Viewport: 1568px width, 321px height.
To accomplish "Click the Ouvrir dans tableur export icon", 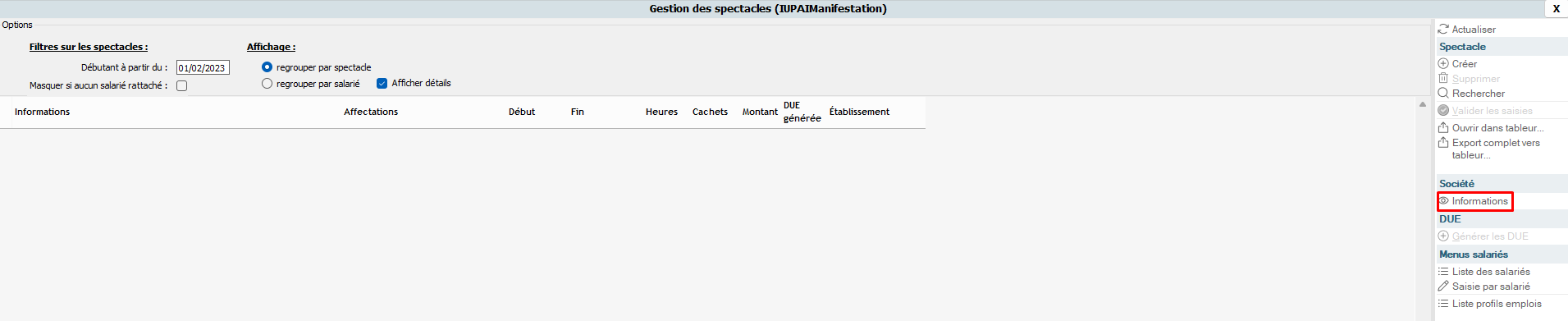I will coord(1443,127).
